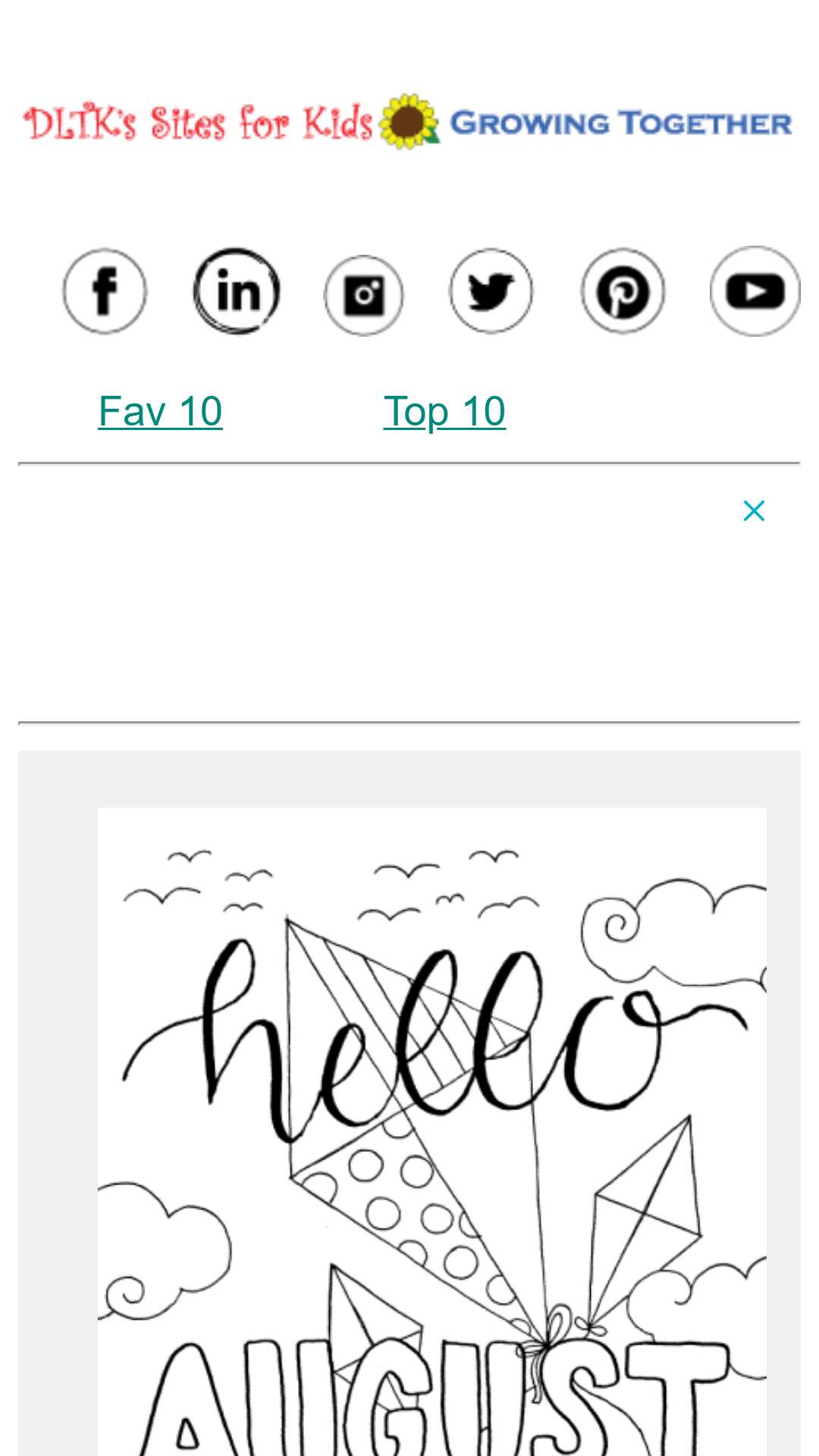819x1456 pixels.
Task: Click the Growing Together logo text
Action: coord(621,124)
